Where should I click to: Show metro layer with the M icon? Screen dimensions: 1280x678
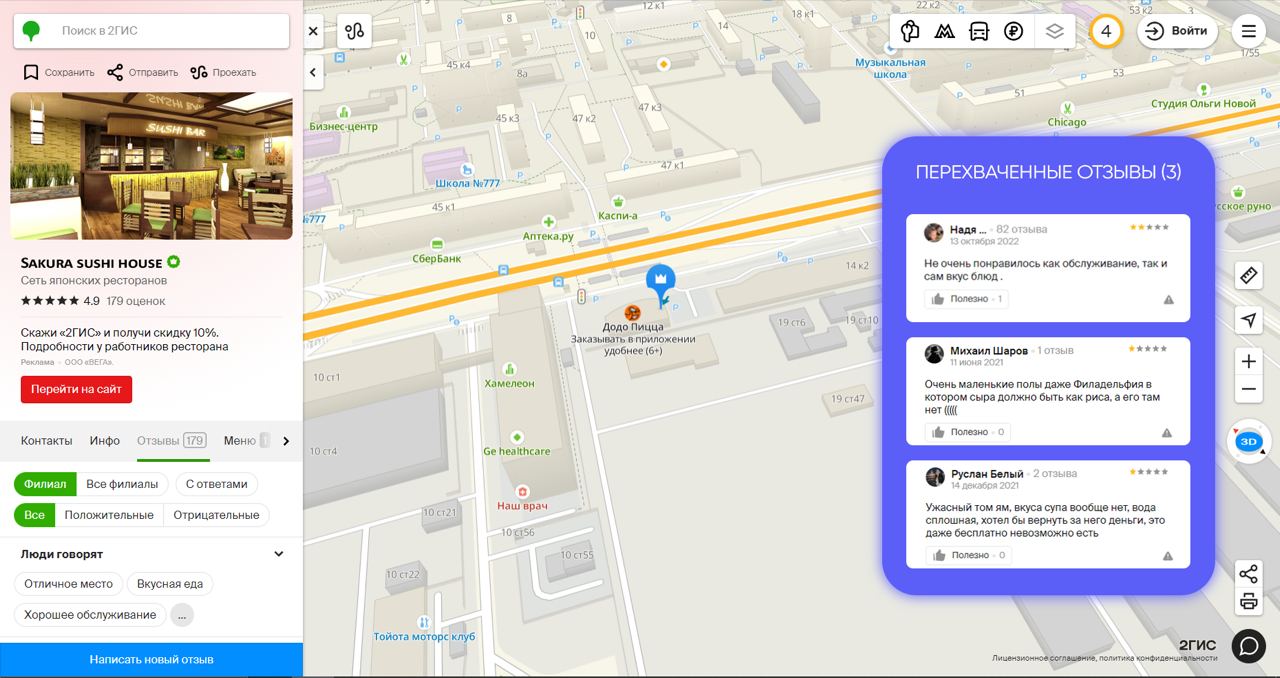click(x=944, y=31)
